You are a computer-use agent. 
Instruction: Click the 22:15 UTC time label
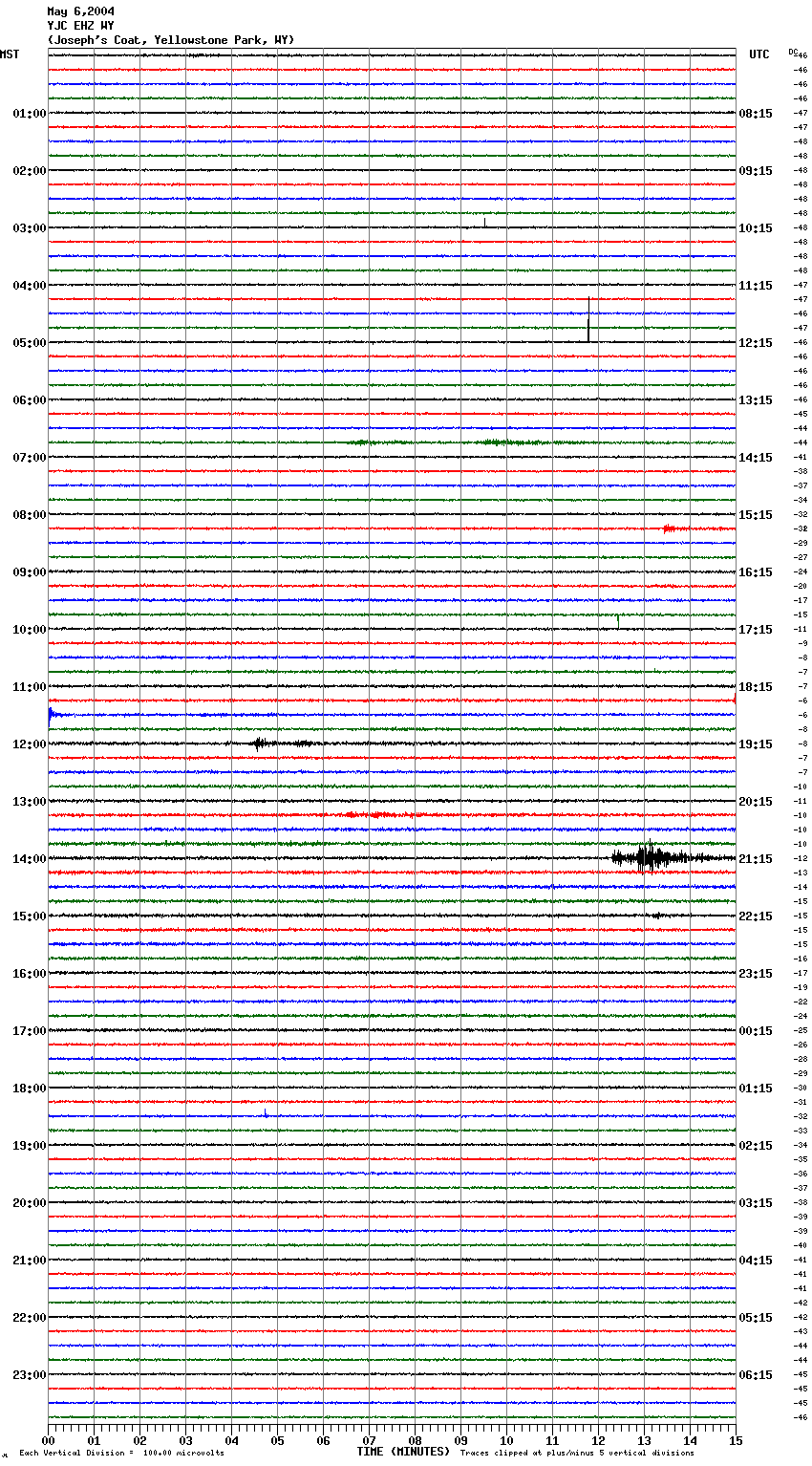coord(756,916)
